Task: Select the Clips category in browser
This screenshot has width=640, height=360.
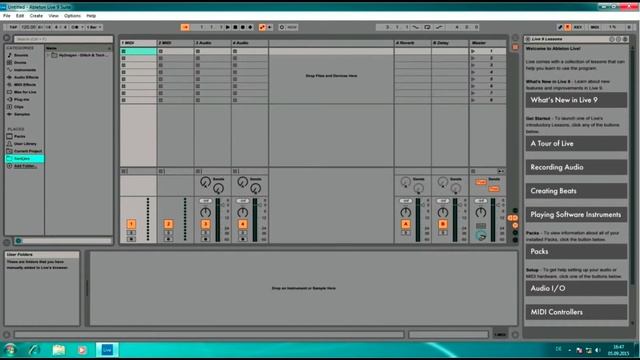Action: tap(19, 107)
